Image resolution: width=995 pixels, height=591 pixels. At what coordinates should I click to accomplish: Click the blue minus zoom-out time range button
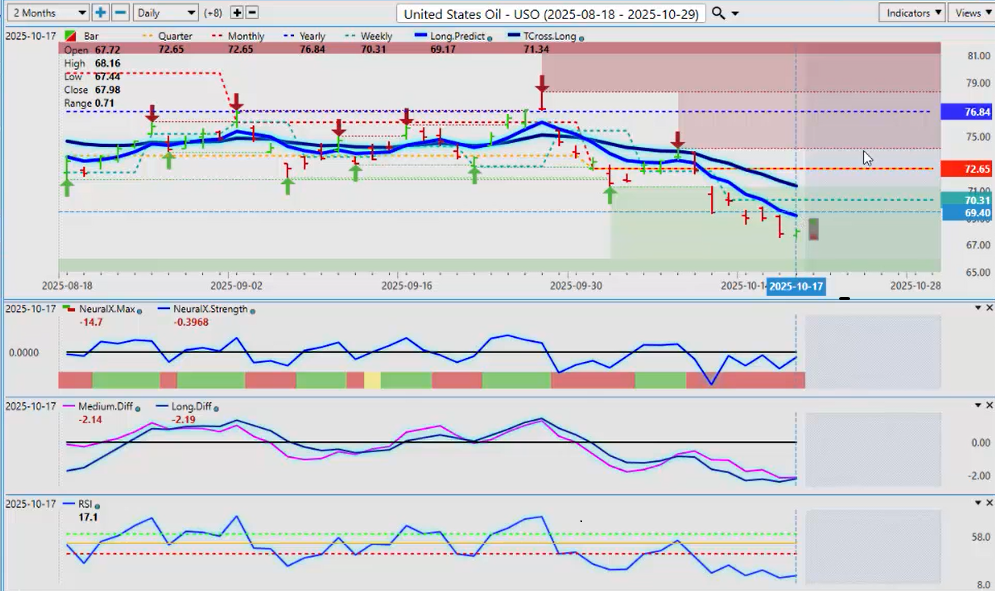click(120, 13)
